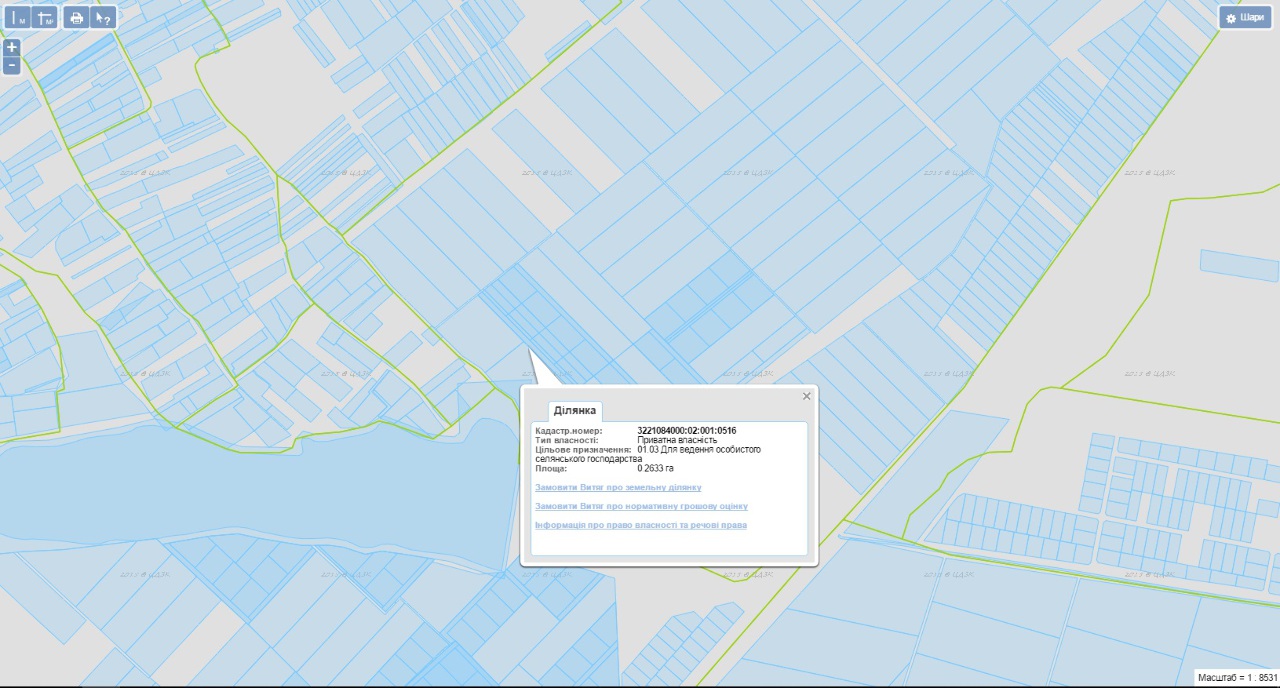Click the Площа label

(551, 468)
